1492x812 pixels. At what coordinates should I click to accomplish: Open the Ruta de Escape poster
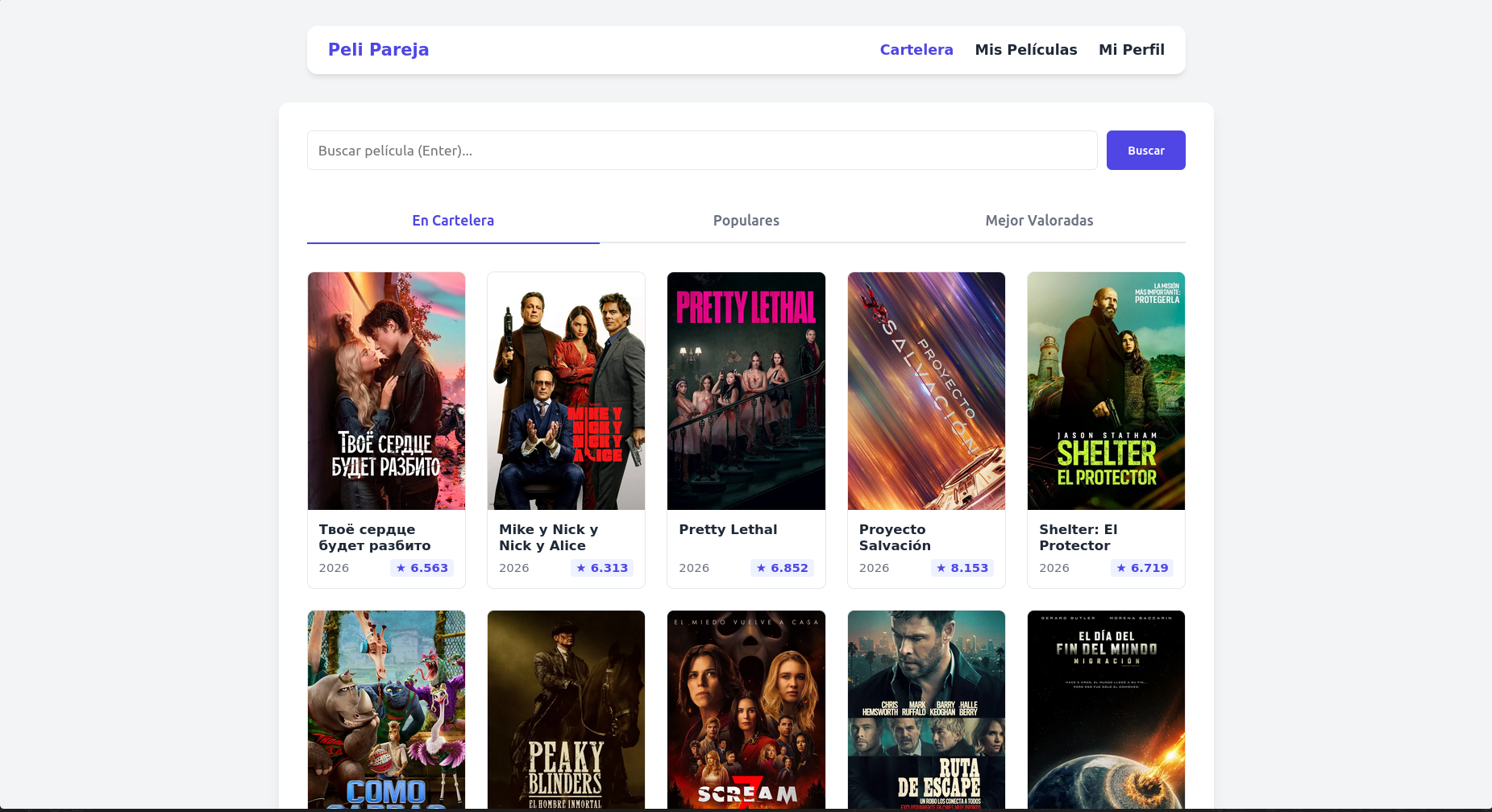tap(926, 710)
